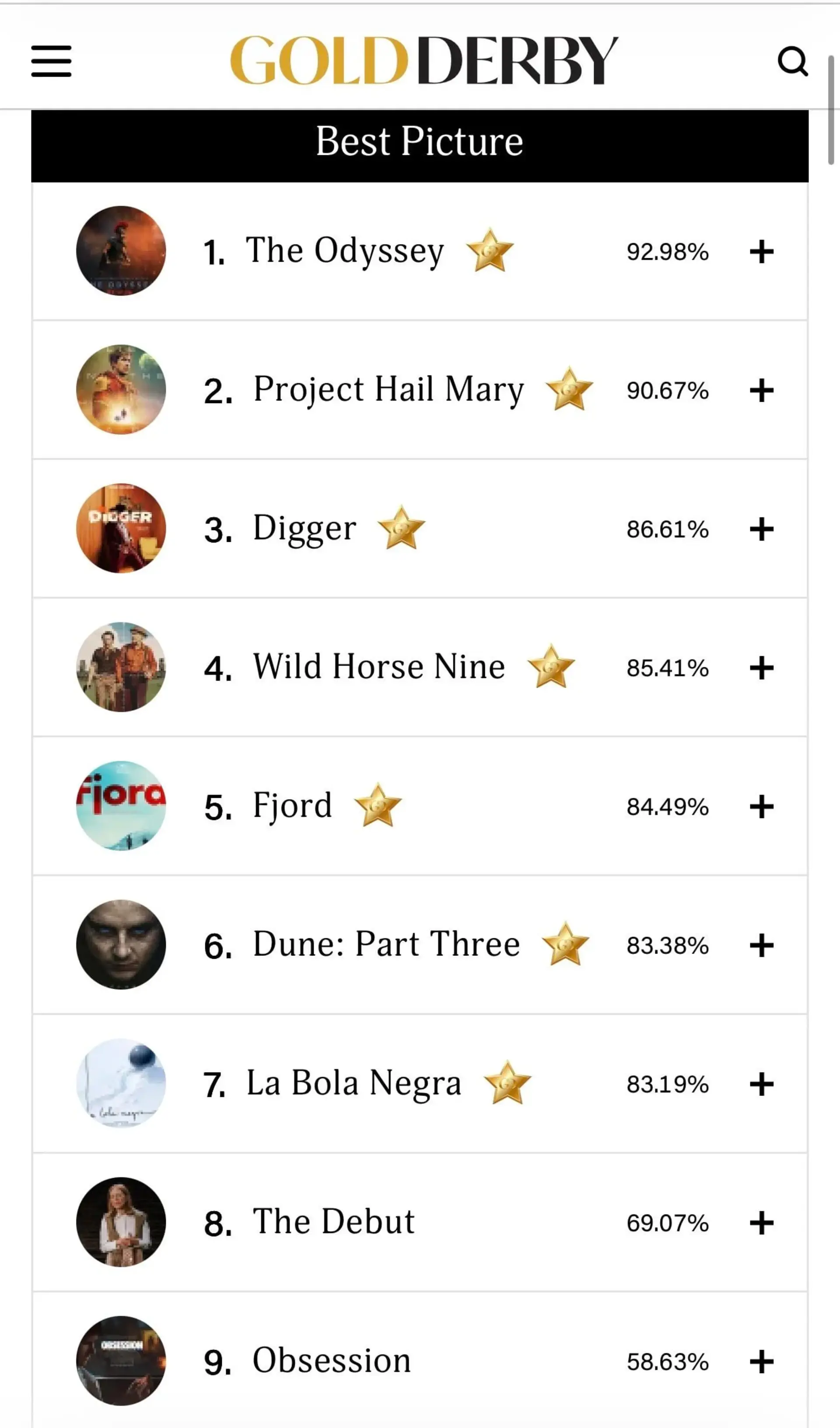Expand The Odyssey row with plus sign

pos(761,252)
